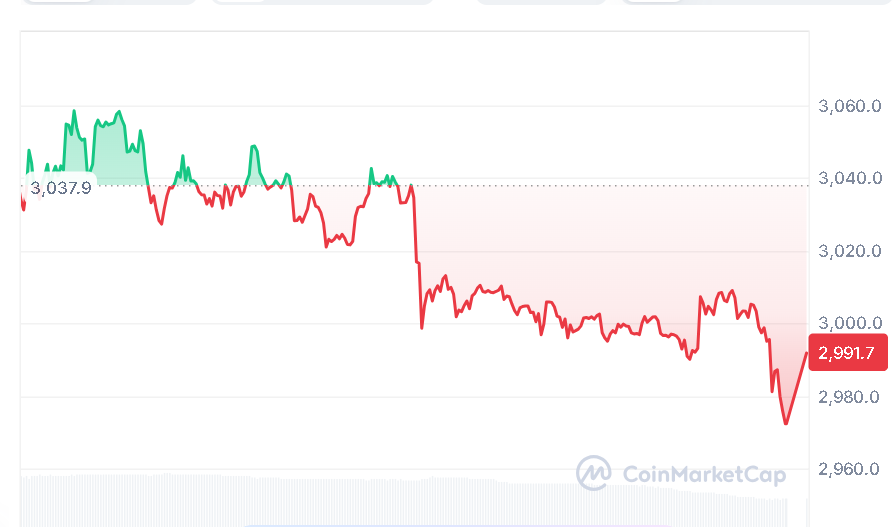Click the 3,000.0 price axis label

coord(849,323)
